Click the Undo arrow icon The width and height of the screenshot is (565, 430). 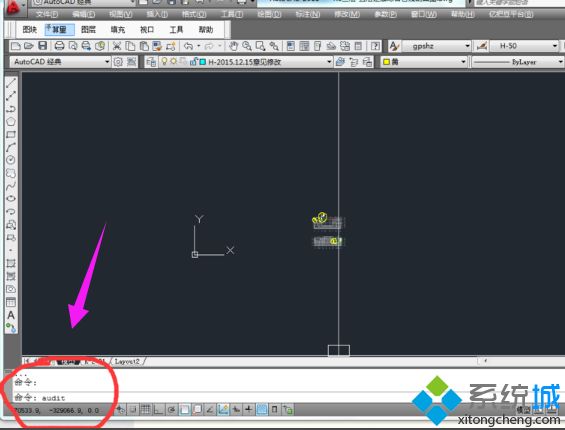(188, 46)
